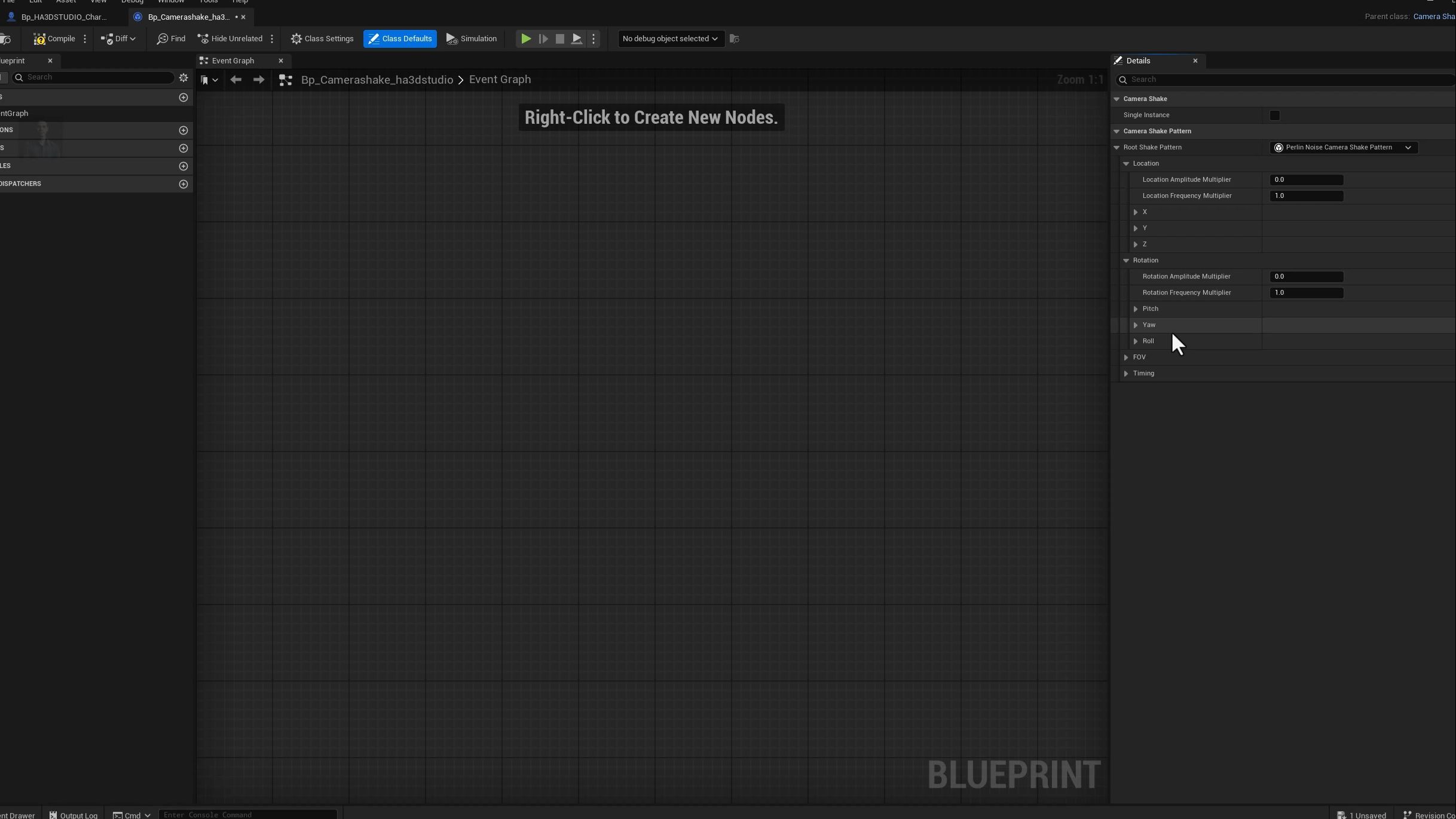Expand the Timing section

click(x=1126, y=374)
